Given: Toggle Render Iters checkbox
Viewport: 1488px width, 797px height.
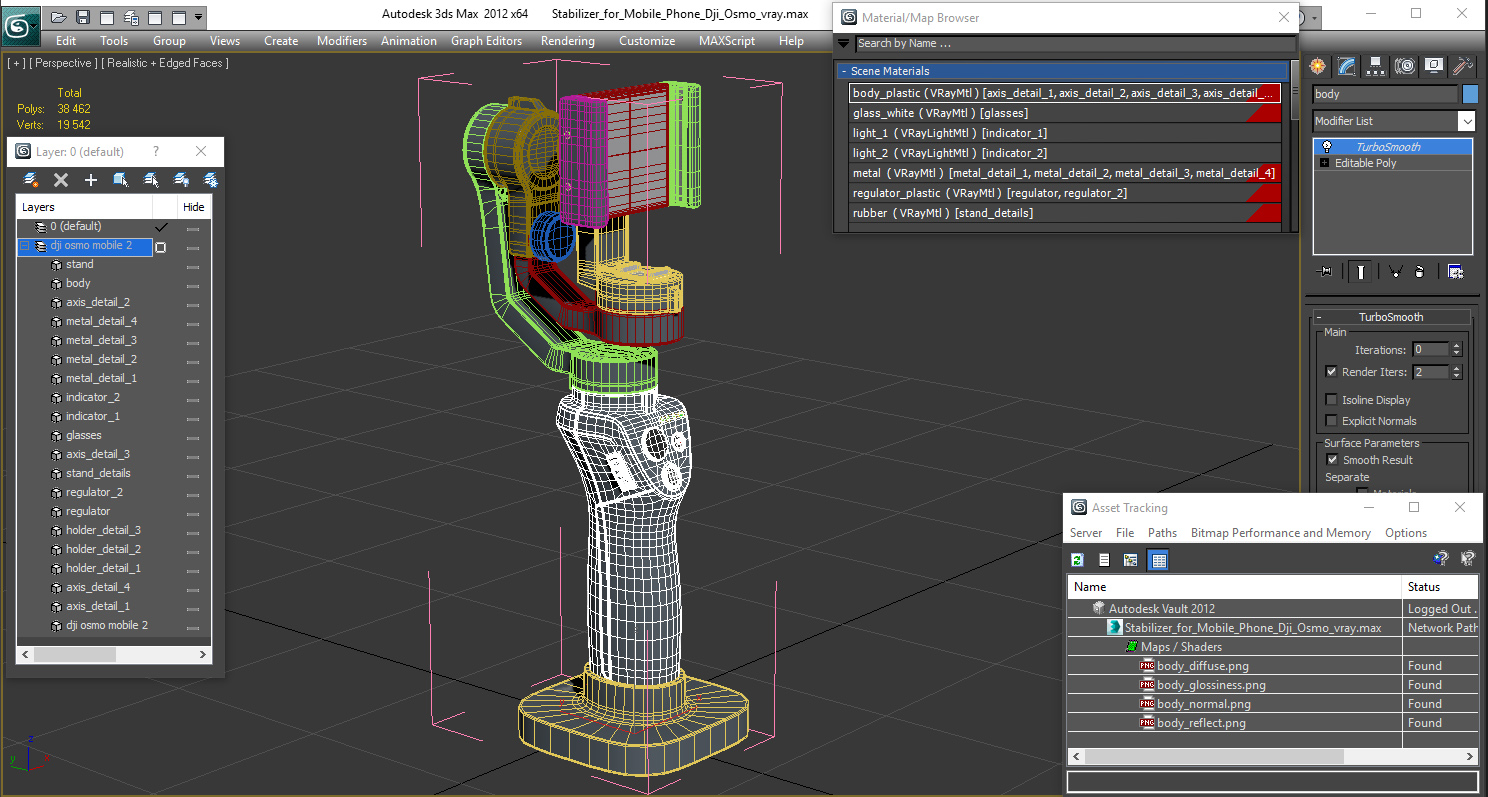Looking at the screenshot, I should (x=1331, y=371).
